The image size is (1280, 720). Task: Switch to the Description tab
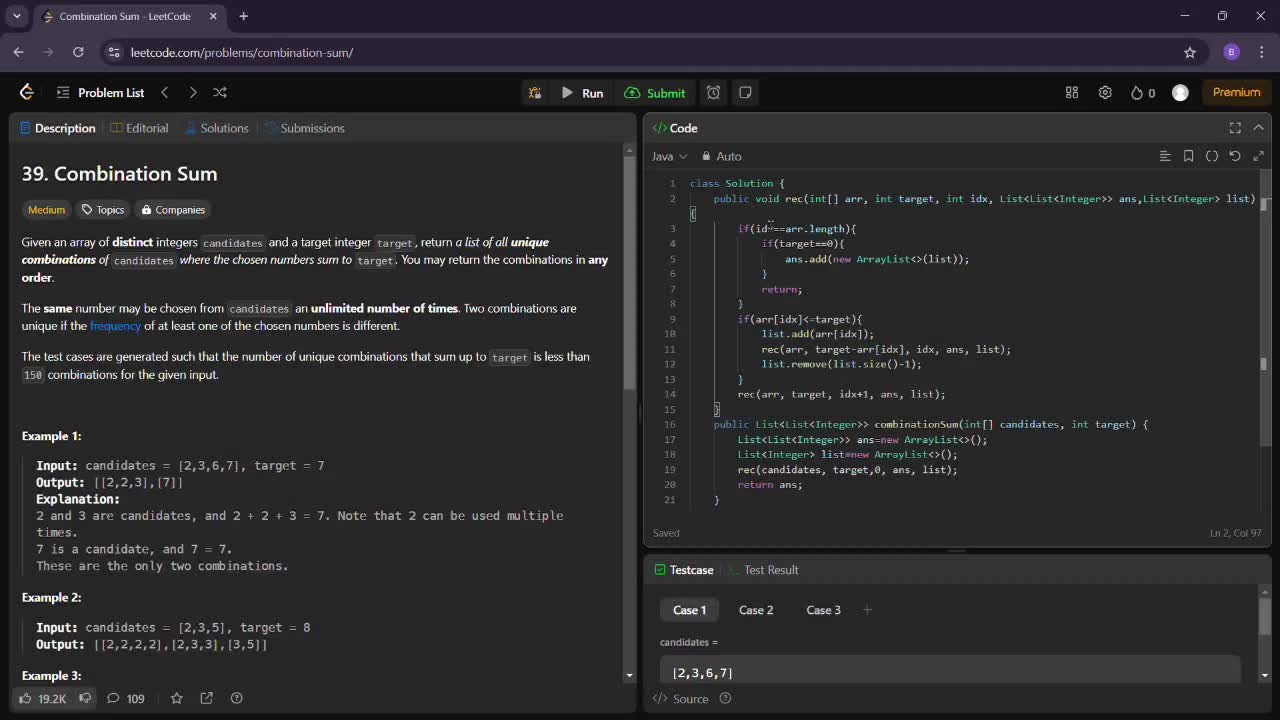58,128
